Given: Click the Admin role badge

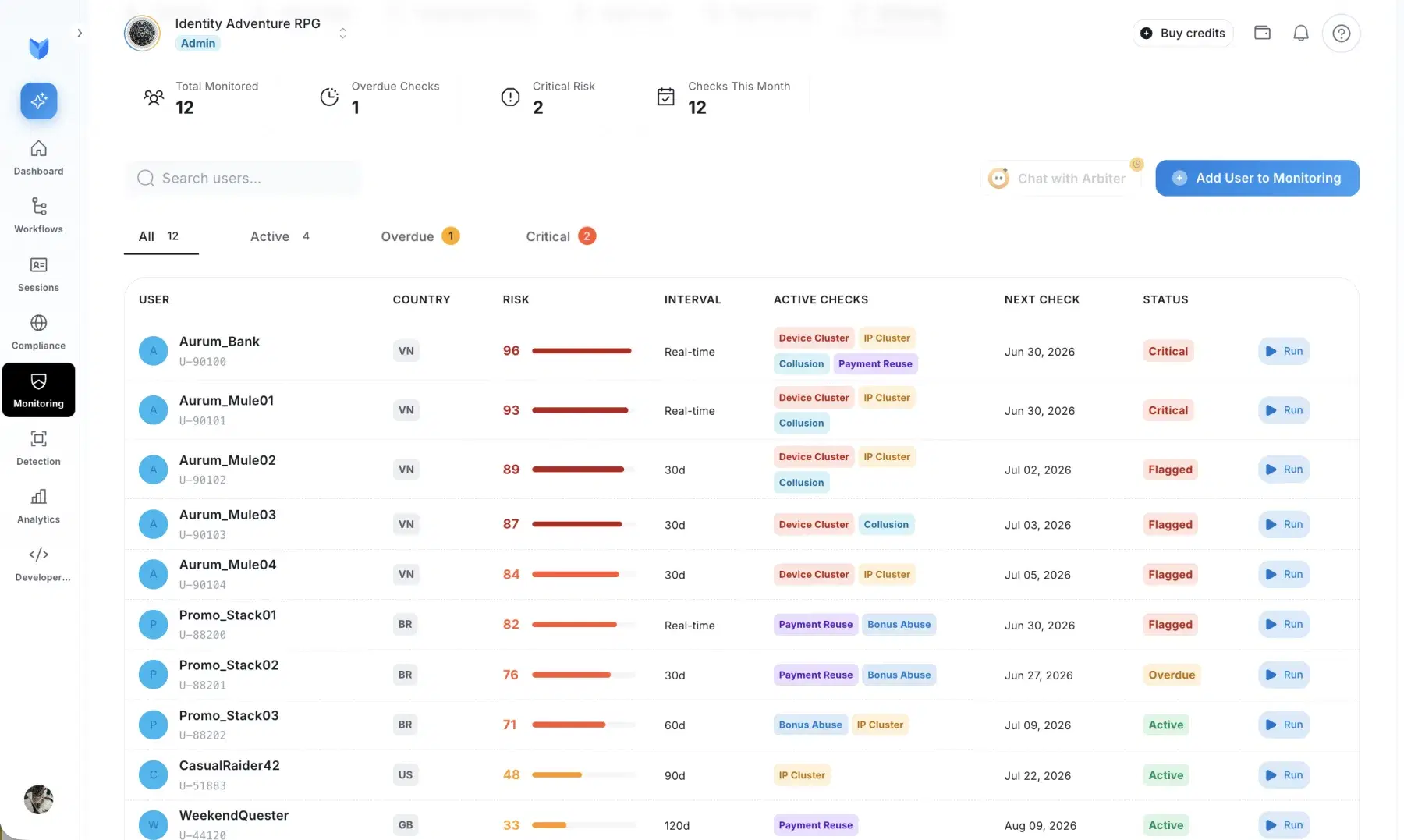Looking at the screenshot, I should [198, 44].
